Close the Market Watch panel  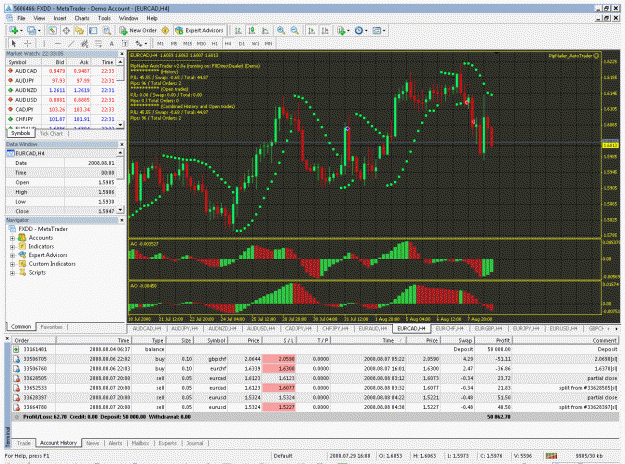pyautogui.click(x=122, y=53)
